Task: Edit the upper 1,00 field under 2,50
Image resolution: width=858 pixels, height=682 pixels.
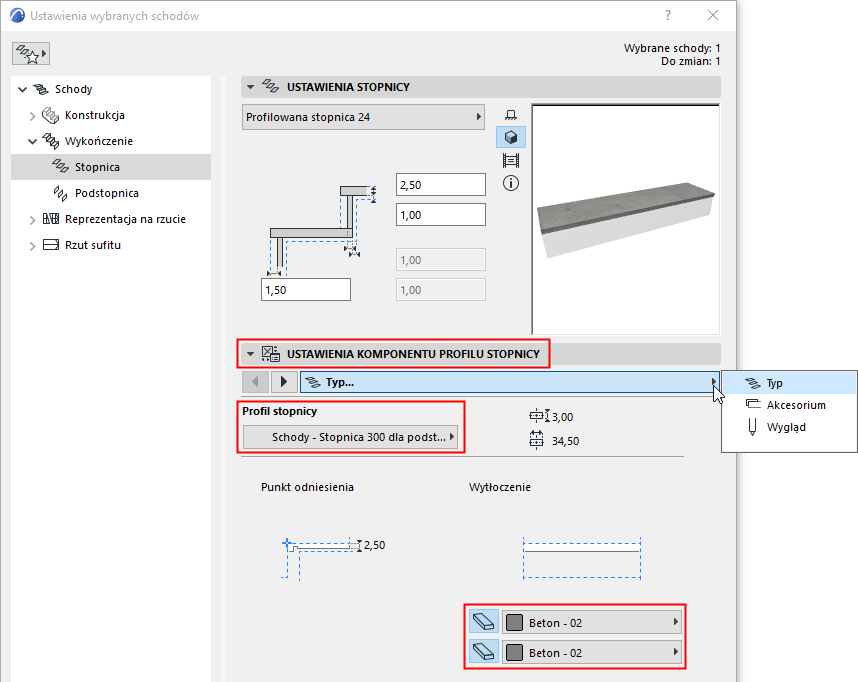Action: tap(440, 215)
